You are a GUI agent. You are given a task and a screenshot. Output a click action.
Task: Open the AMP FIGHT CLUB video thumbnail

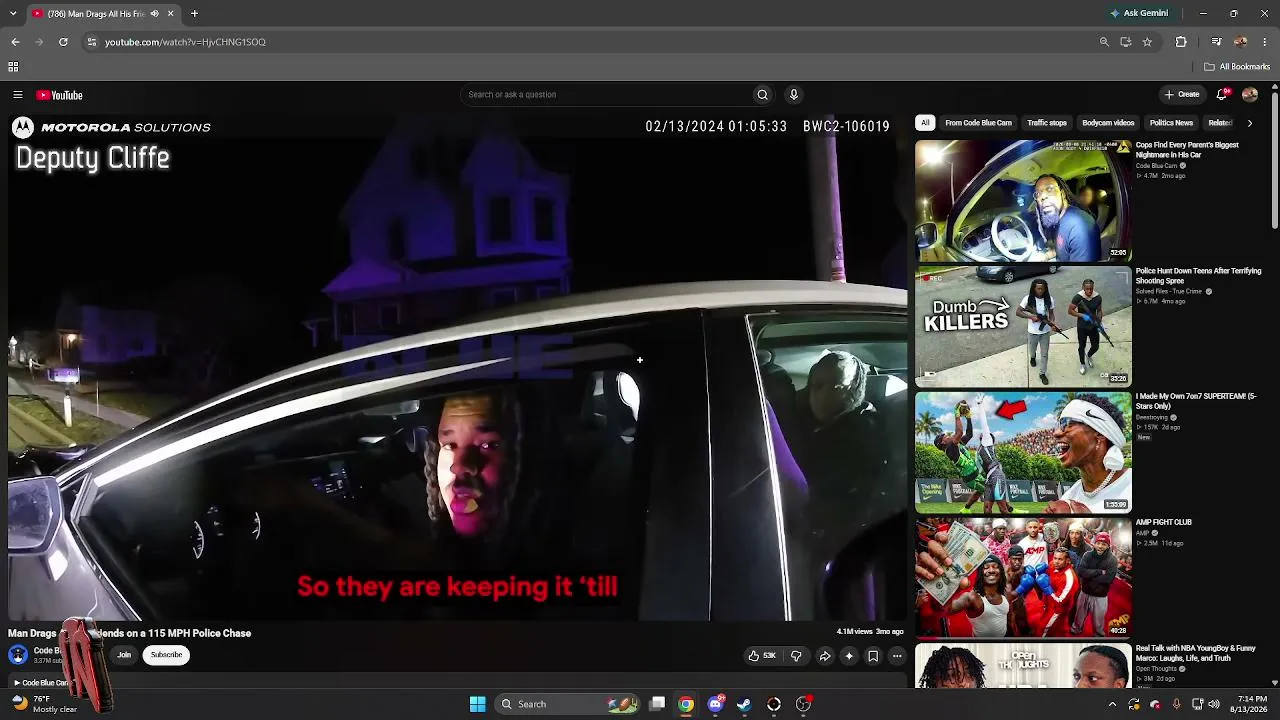1023,578
